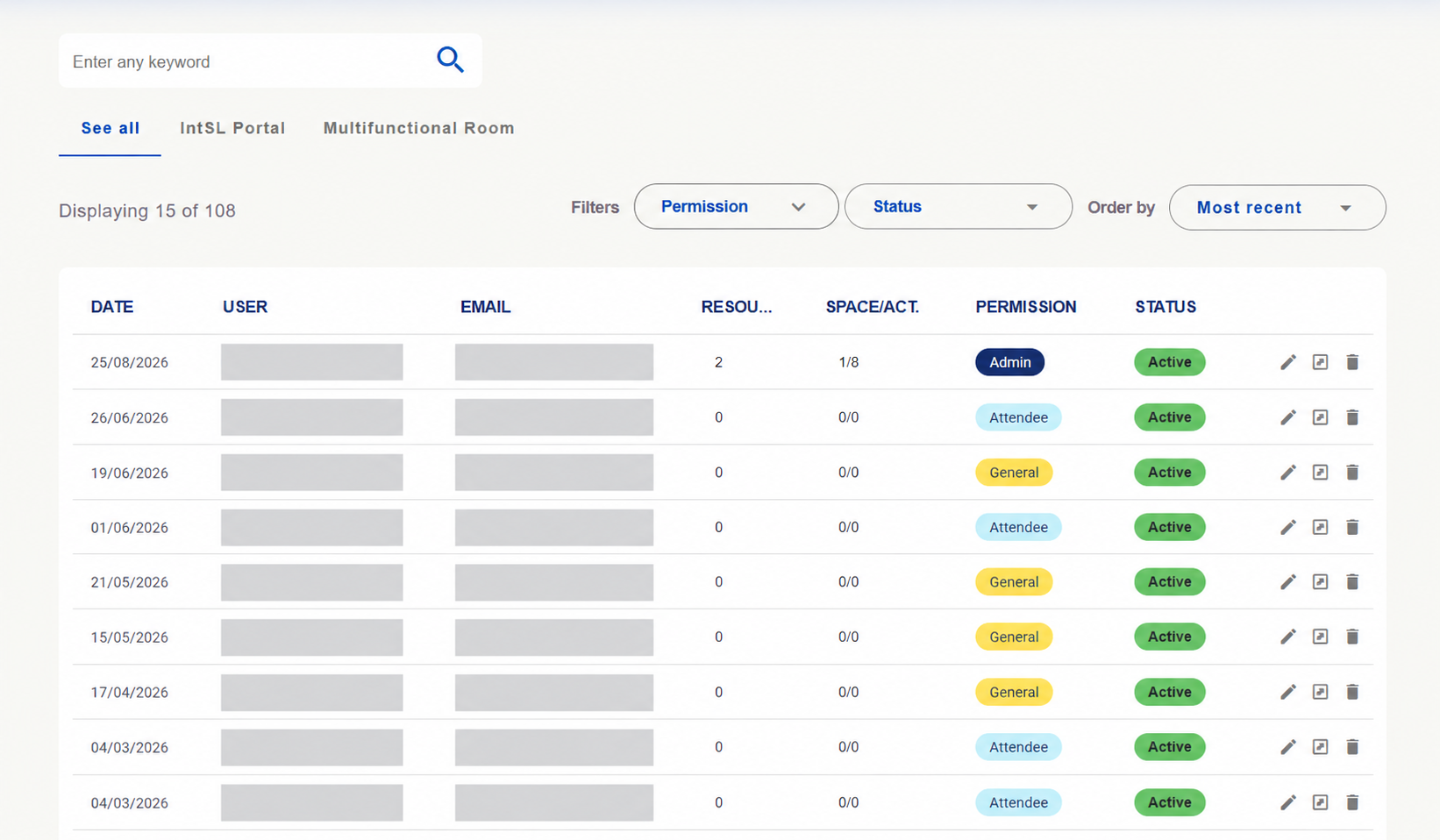This screenshot has height=840, width=1440.
Task: Delete the user dated 15/05/2026
Action: pos(1352,637)
